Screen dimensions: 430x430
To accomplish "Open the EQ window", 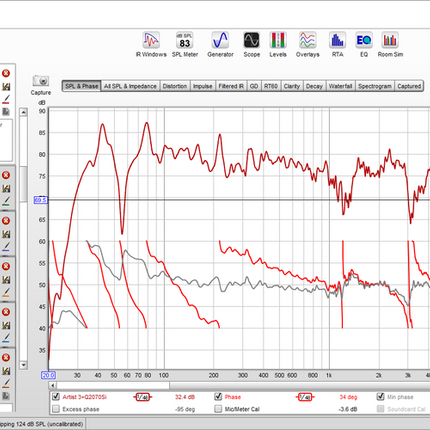I will point(364,45).
